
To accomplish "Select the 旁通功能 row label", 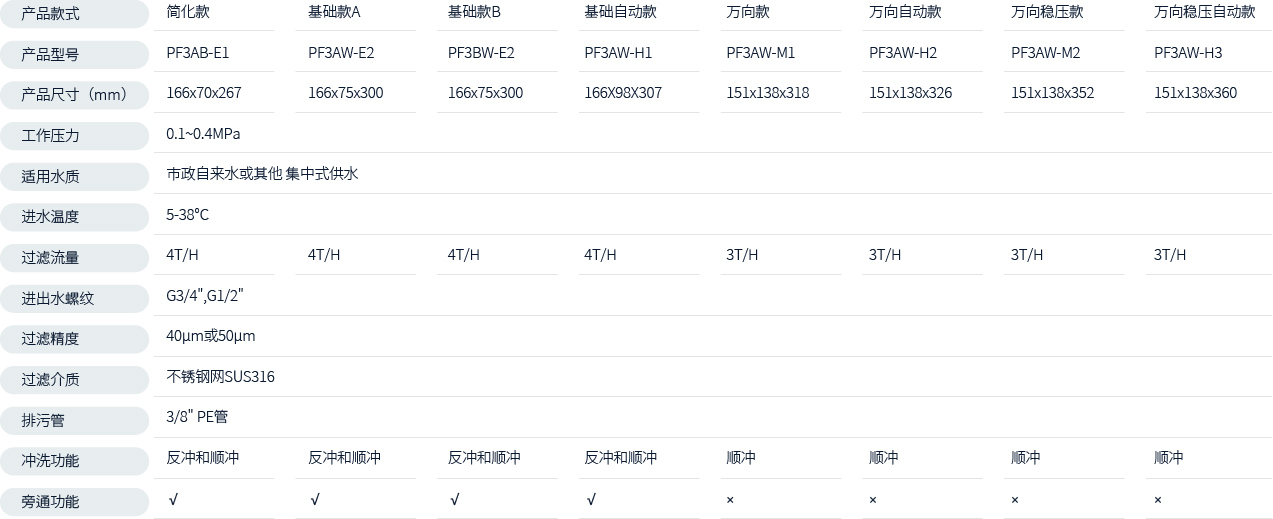I will tap(51, 502).
